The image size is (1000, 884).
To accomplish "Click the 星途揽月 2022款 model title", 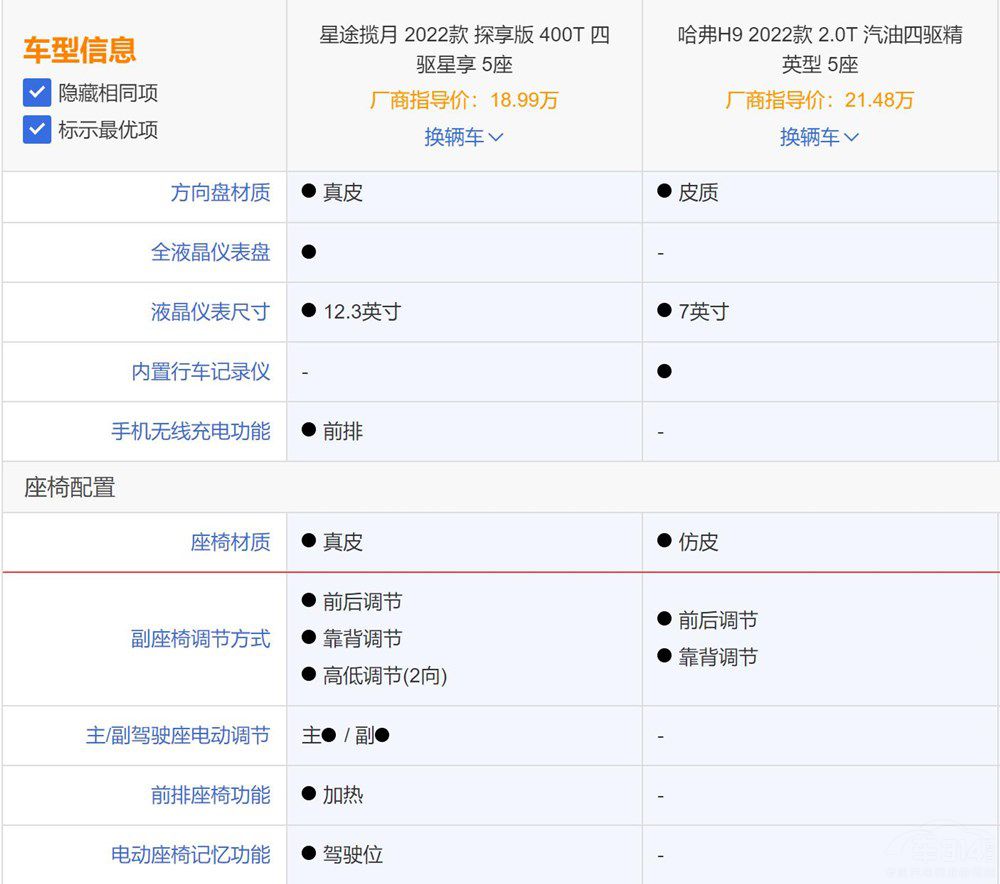I will point(464,50).
